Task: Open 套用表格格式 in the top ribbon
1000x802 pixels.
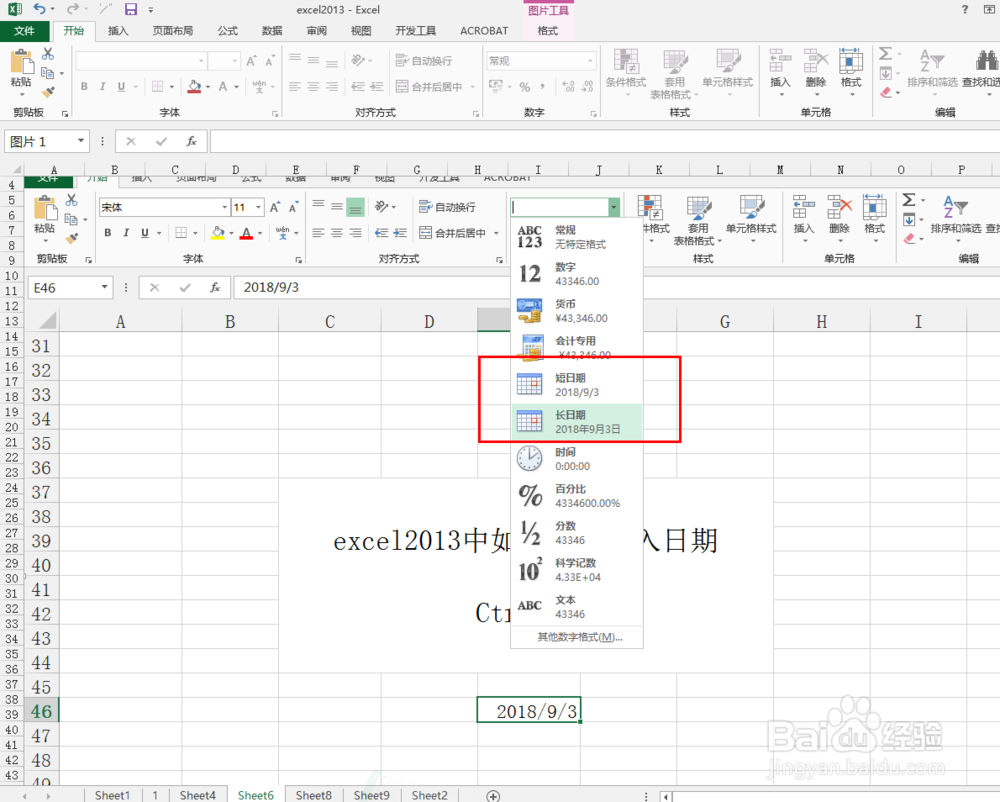Action: (674, 73)
